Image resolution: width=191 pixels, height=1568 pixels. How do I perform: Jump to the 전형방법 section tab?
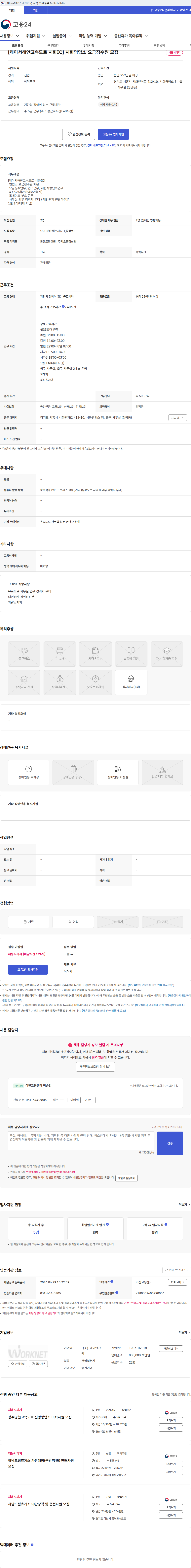pyautogui.click(x=160, y=46)
